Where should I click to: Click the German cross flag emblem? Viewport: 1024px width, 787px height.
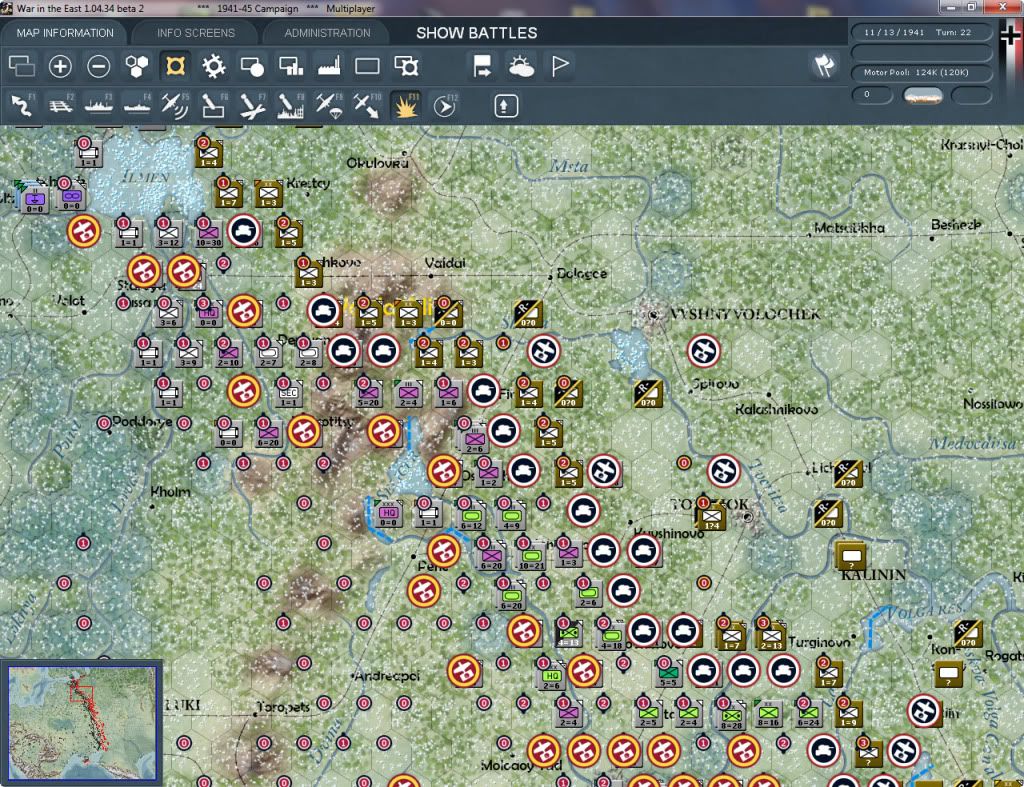coord(1010,36)
